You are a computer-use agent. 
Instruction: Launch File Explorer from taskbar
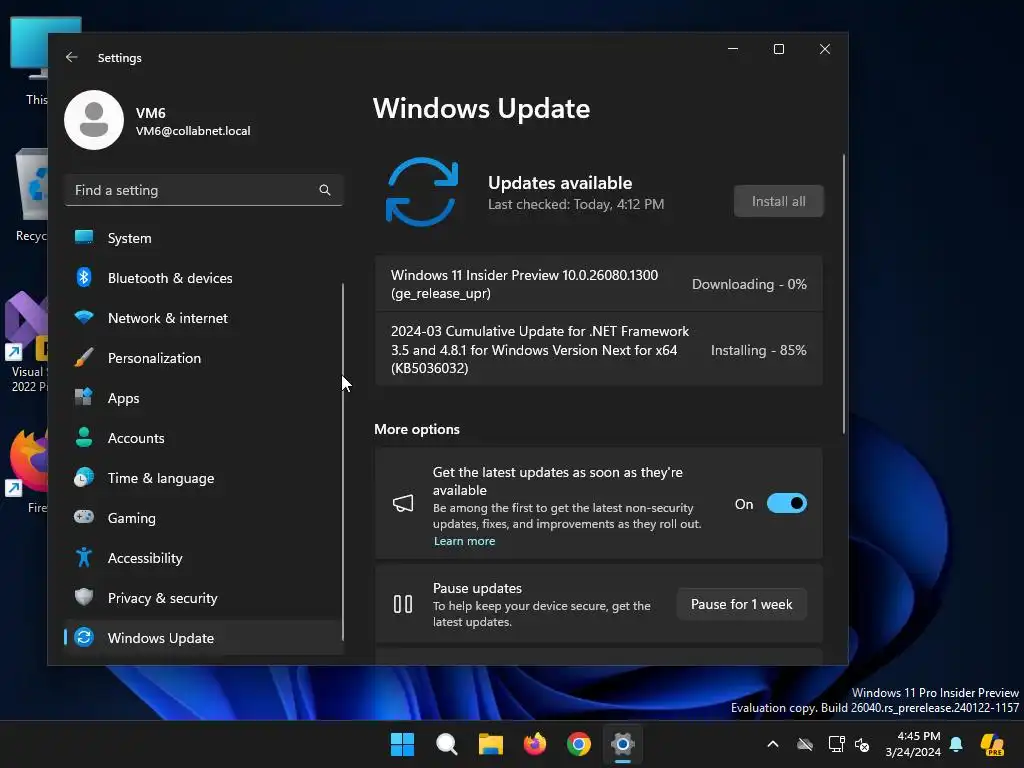pos(490,744)
